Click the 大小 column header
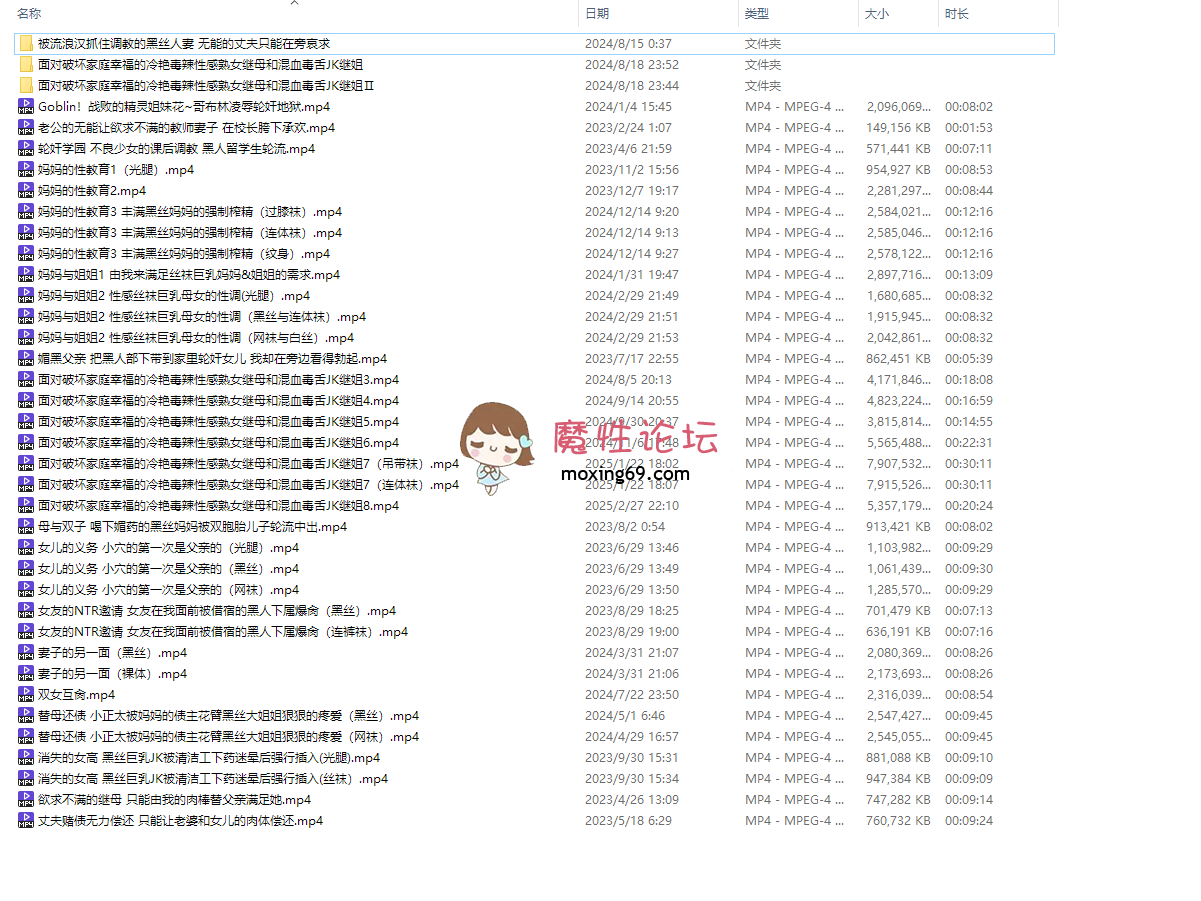 (x=877, y=14)
